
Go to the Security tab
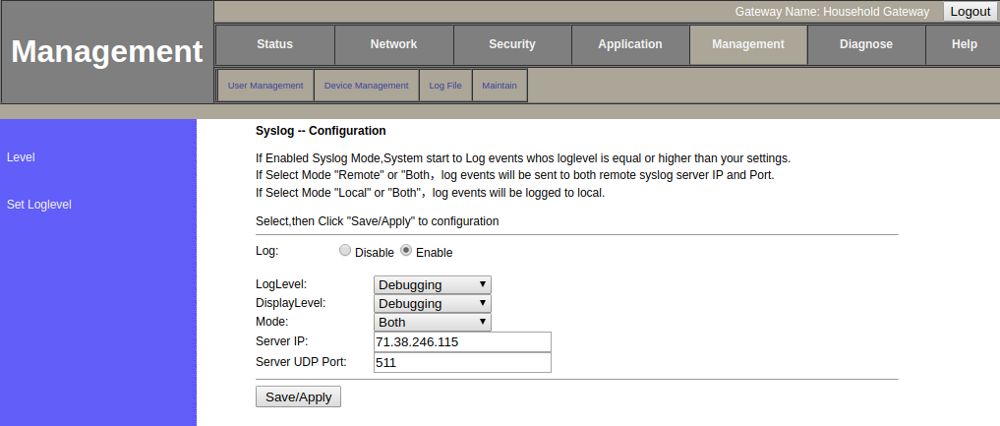(512, 44)
